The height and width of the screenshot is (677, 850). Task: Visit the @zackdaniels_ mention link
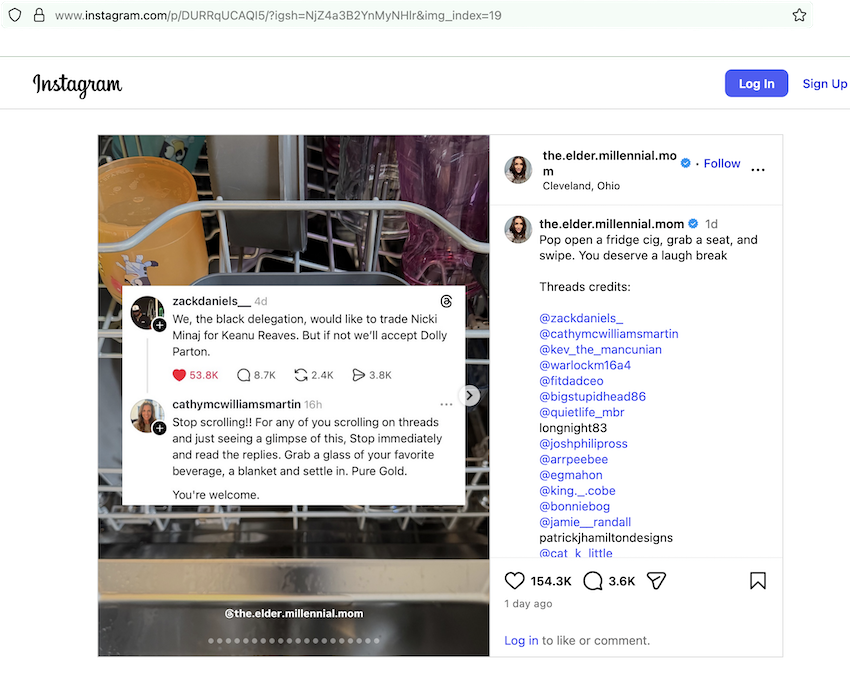click(581, 317)
